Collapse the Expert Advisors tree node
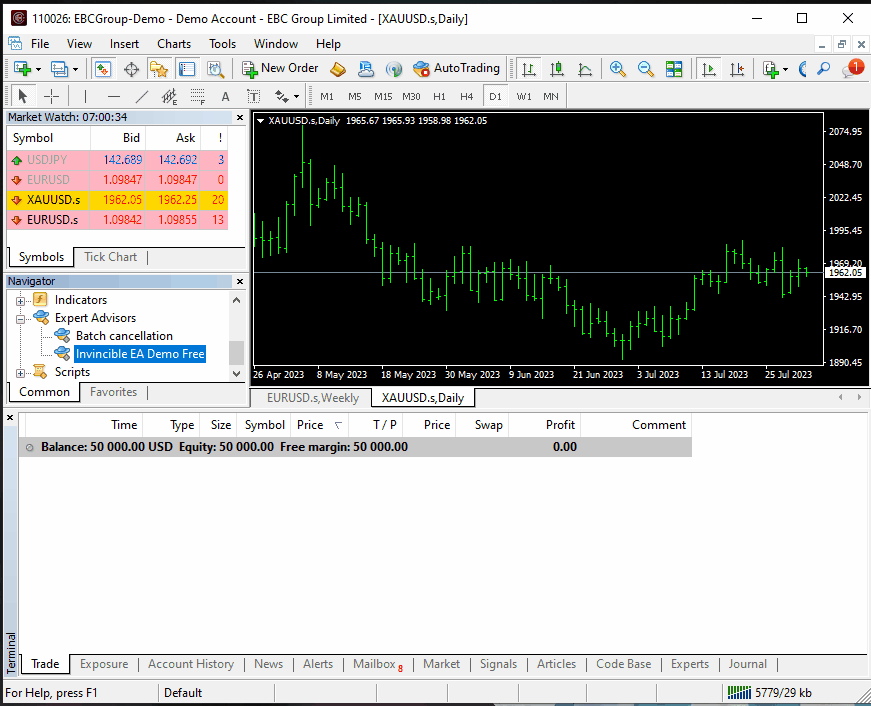Image resolution: width=871 pixels, height=706 pixels. (x=20, y=318)
